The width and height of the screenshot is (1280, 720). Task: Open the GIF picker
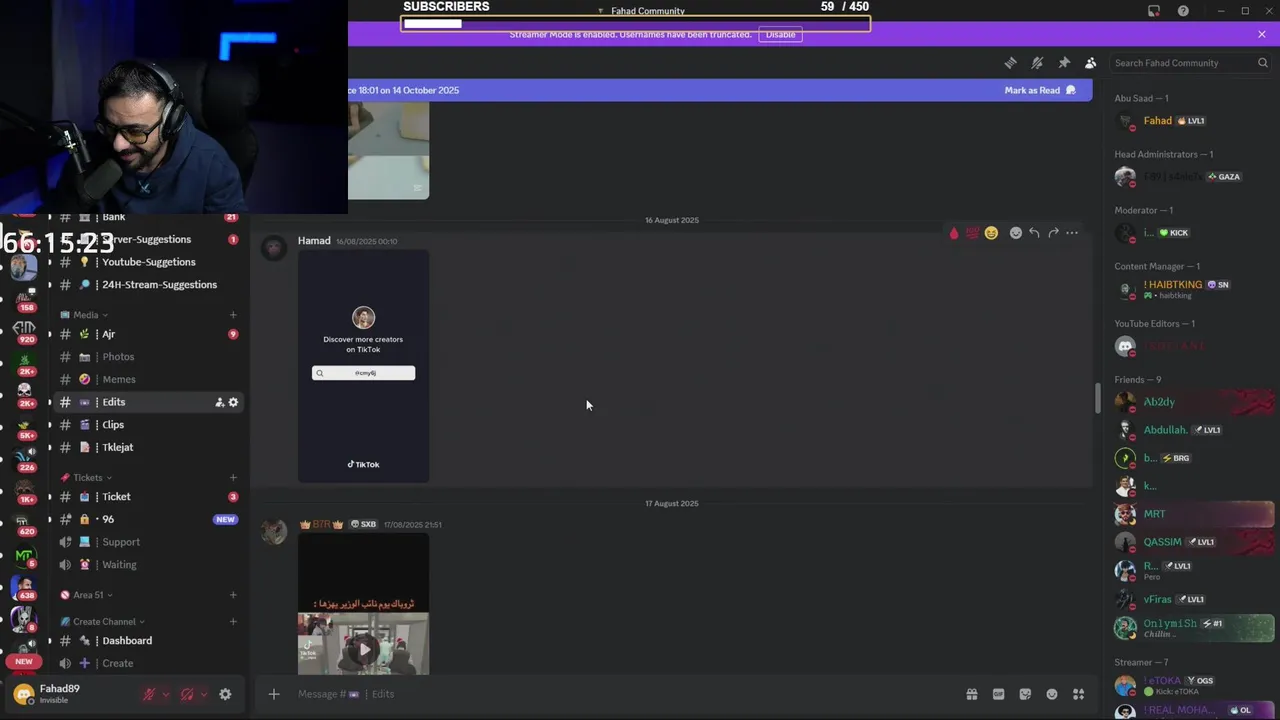pos(998,694)
